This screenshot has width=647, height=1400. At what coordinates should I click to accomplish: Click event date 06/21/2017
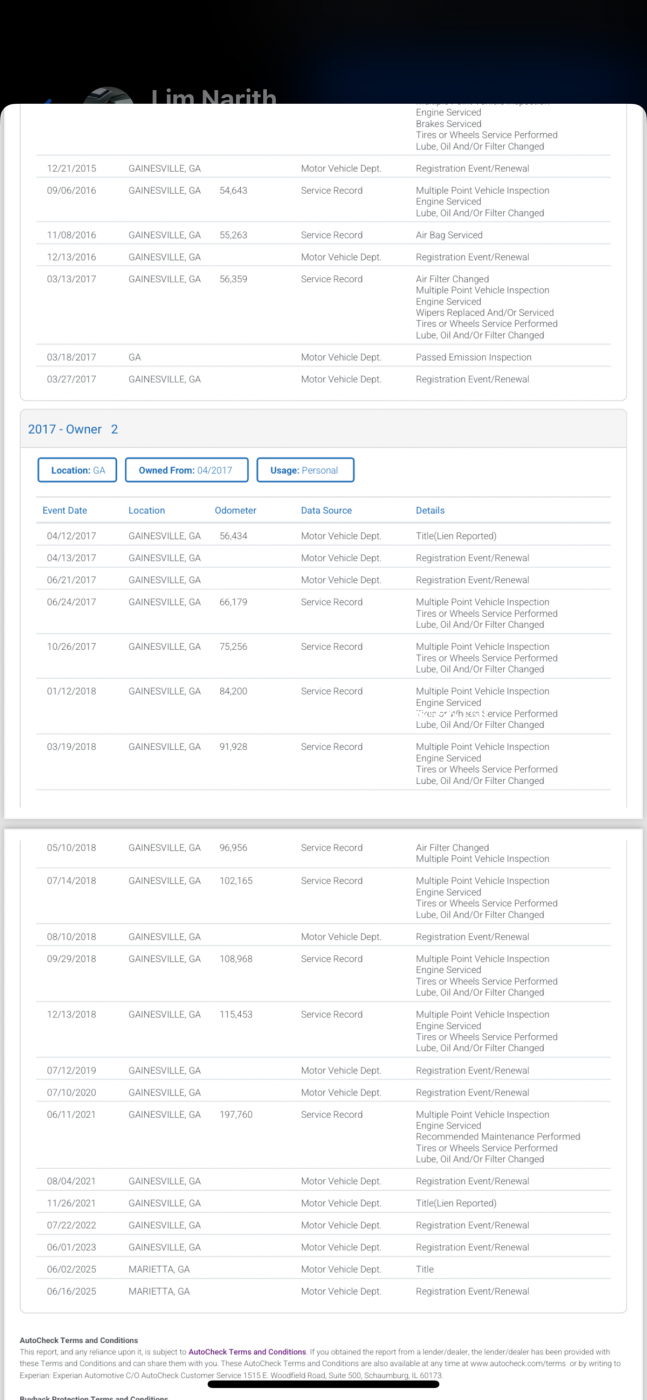click(71, 580)
